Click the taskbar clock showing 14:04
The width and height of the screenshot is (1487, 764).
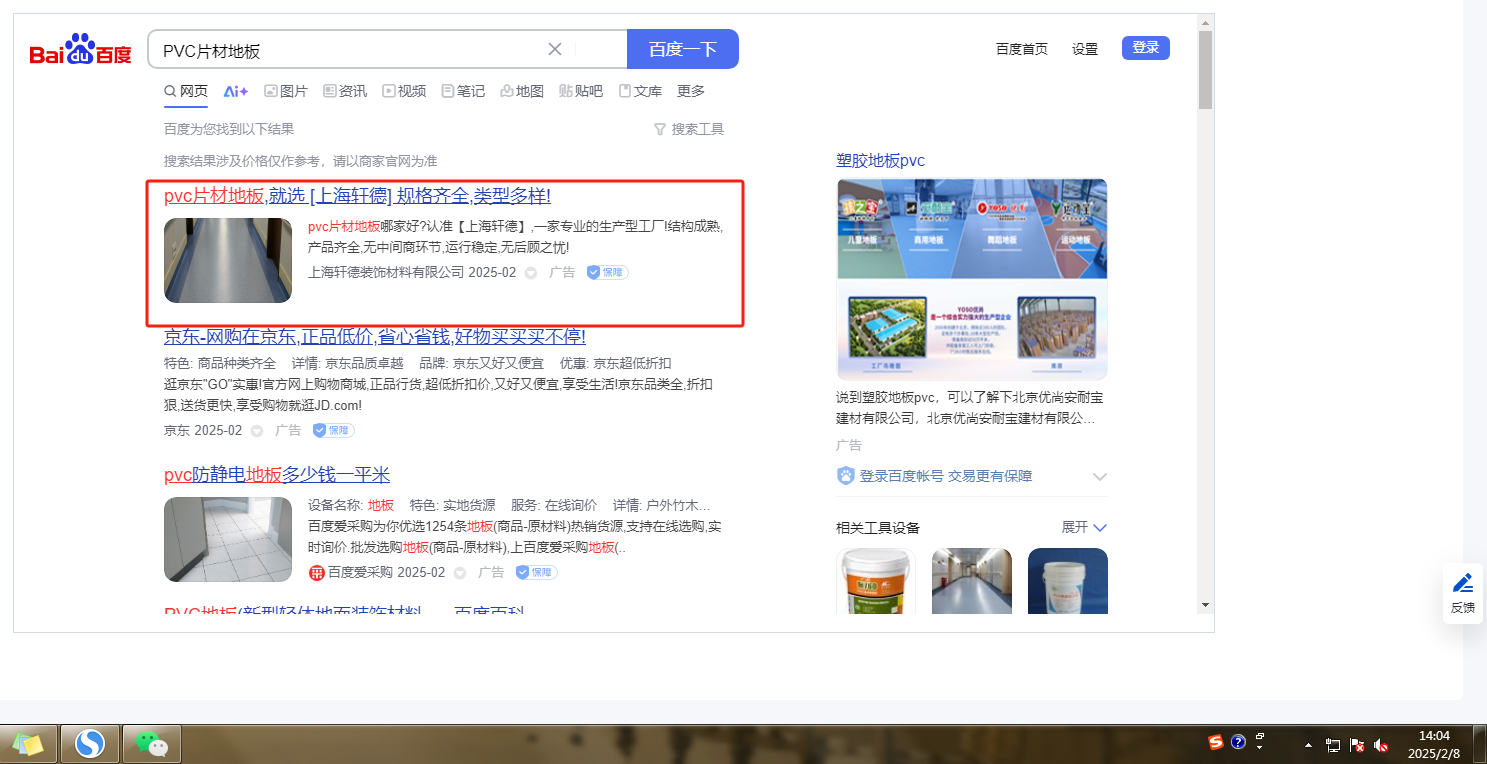point(1434,744)
